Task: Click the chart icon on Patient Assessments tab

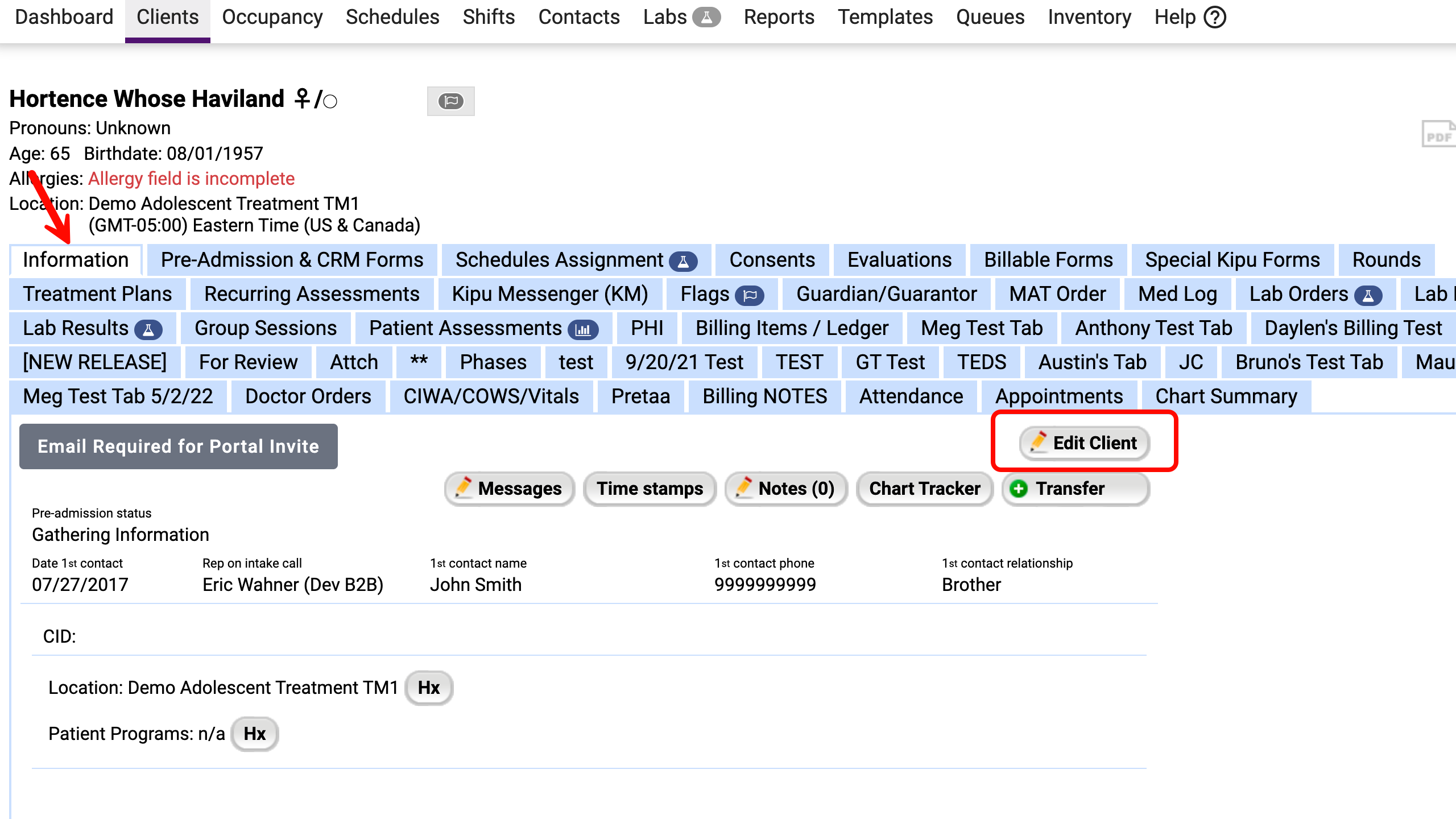Action: pyautogui.click(x=583, y=329)
